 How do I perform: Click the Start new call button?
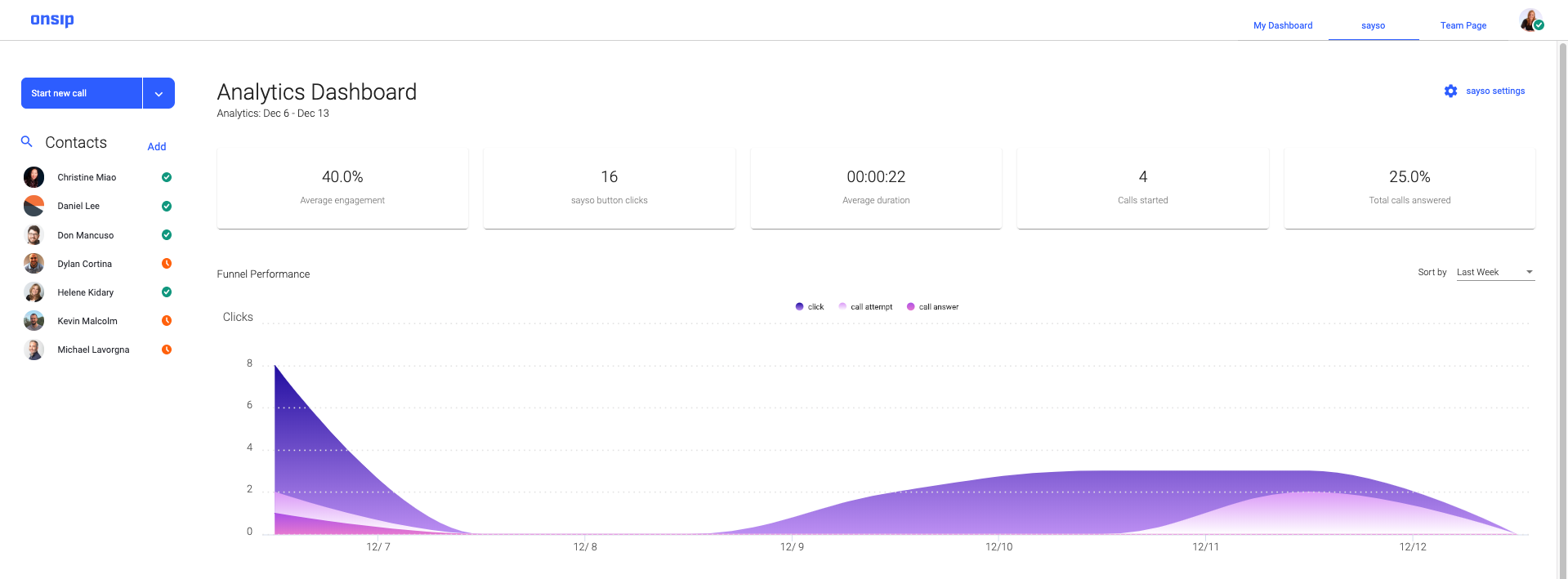click(82, 93)
